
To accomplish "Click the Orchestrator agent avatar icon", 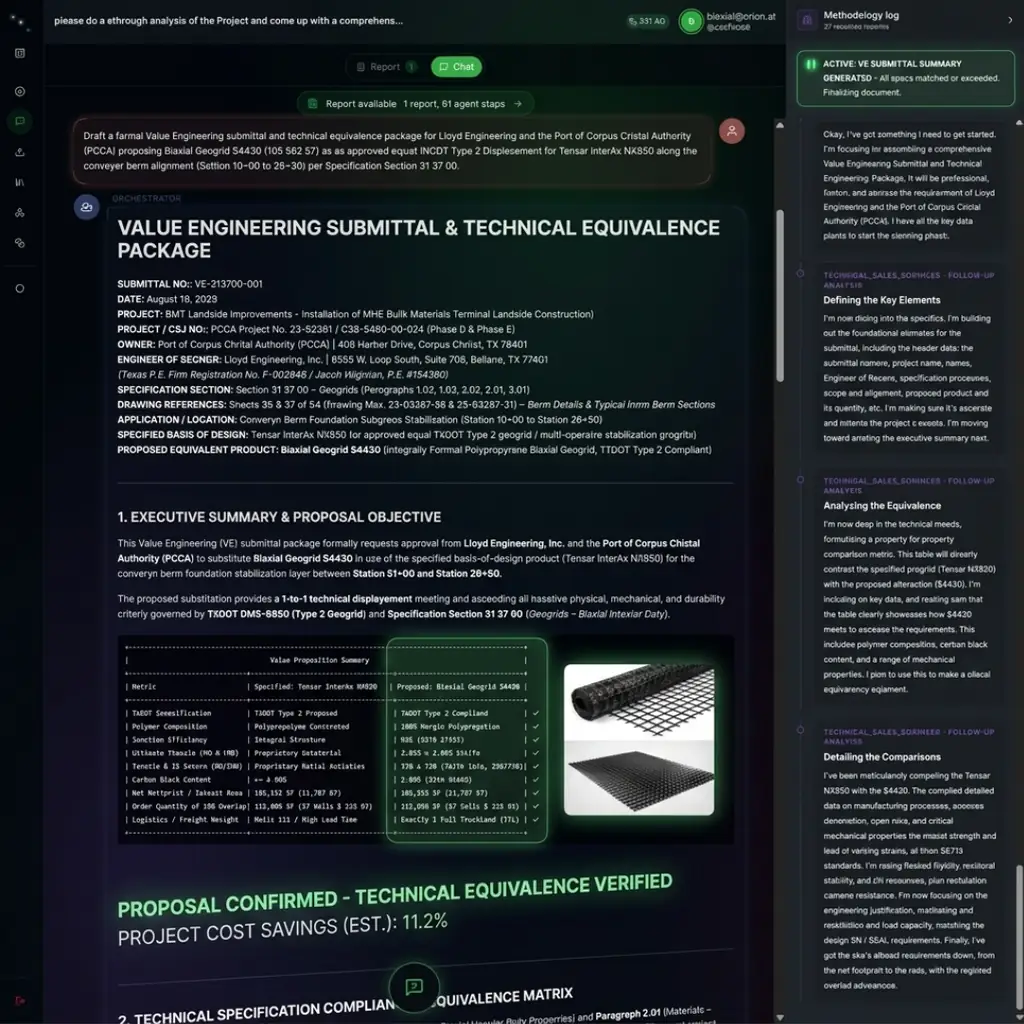I will [86, 207].
